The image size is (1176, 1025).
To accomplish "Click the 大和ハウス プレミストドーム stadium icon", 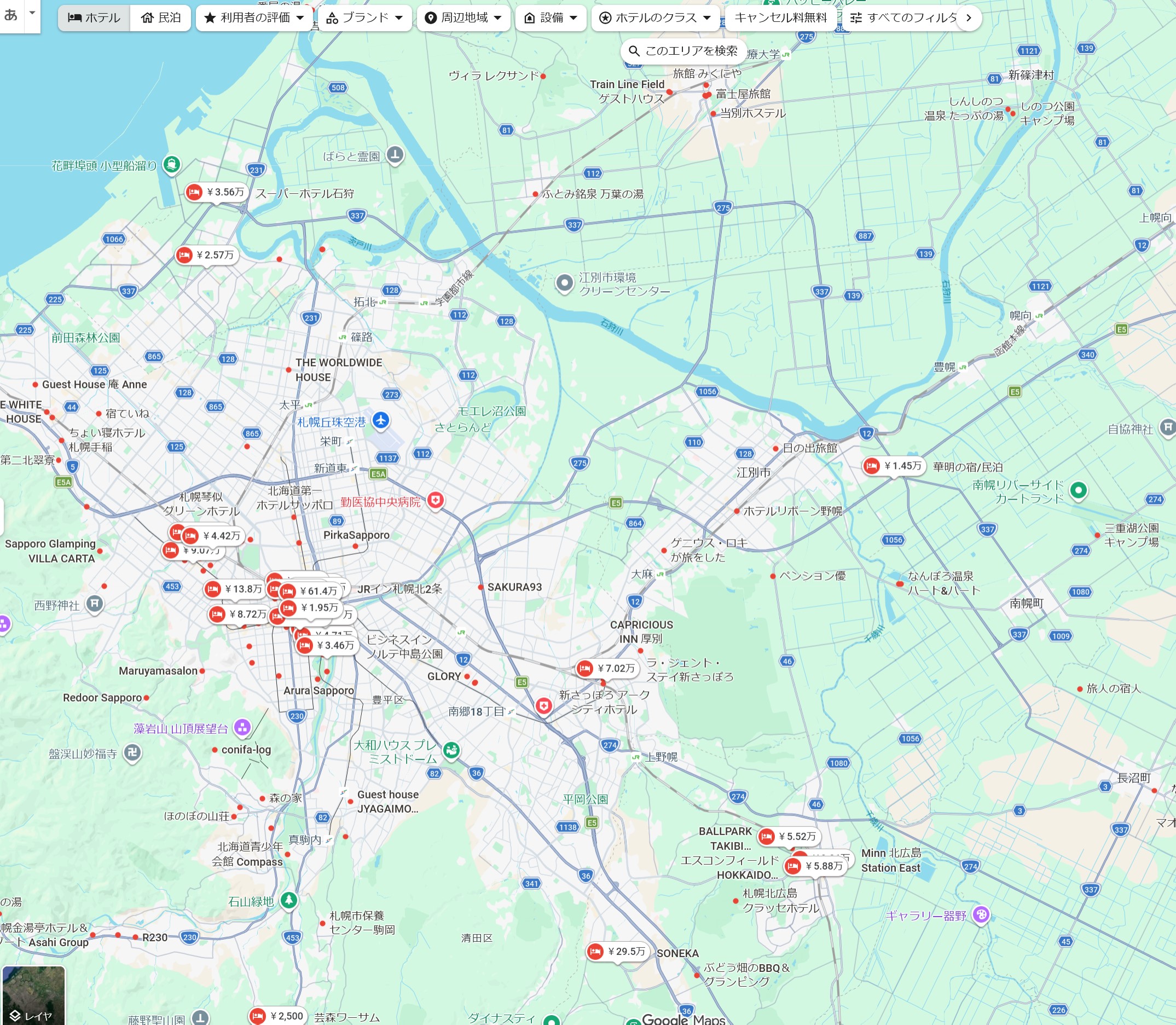I will 451,749.
